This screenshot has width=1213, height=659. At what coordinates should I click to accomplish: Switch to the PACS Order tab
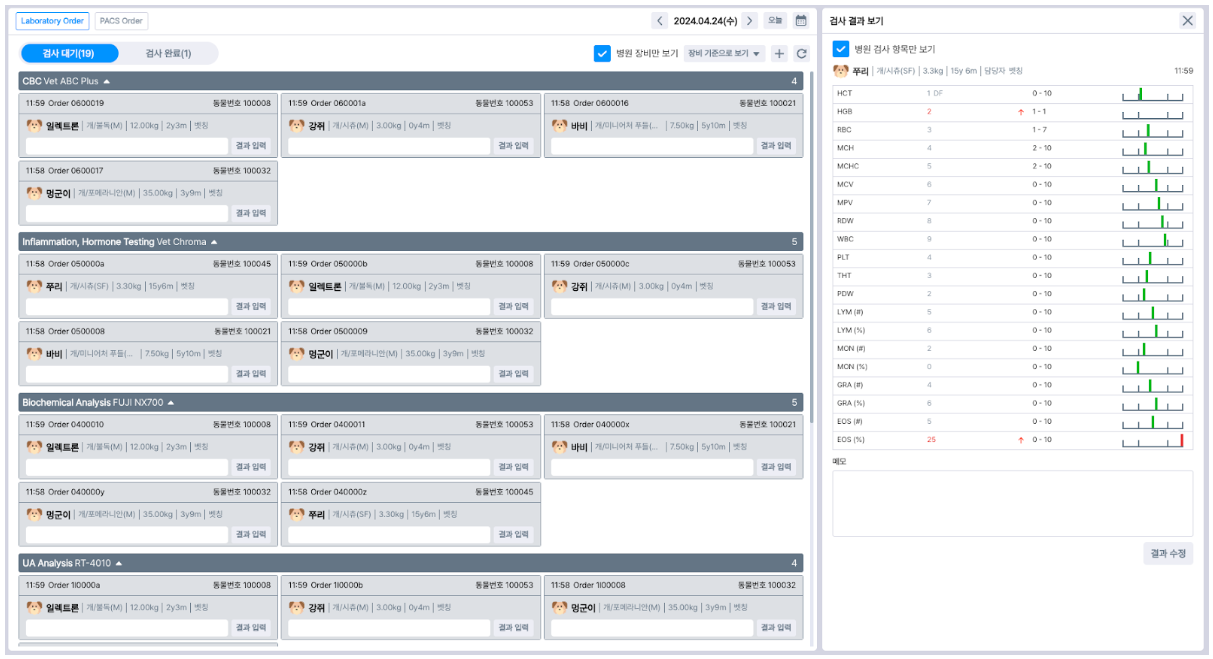tap(121, 21)
